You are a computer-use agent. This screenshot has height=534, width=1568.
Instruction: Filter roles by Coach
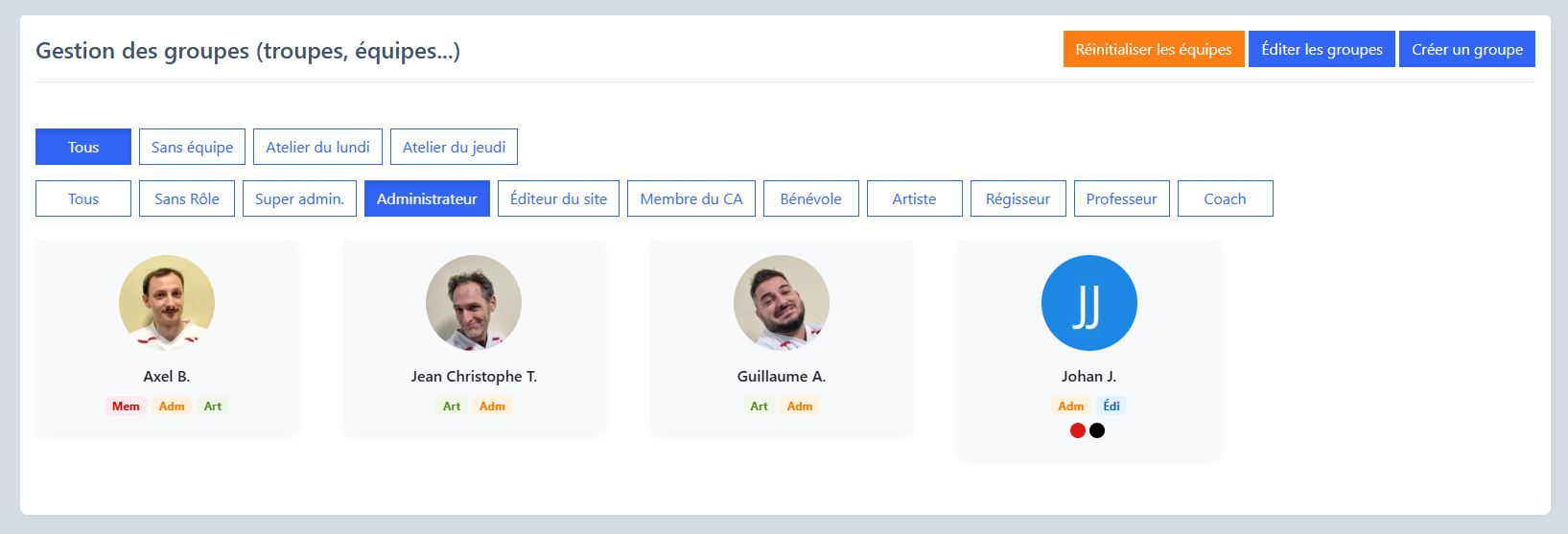(1226, 198)
